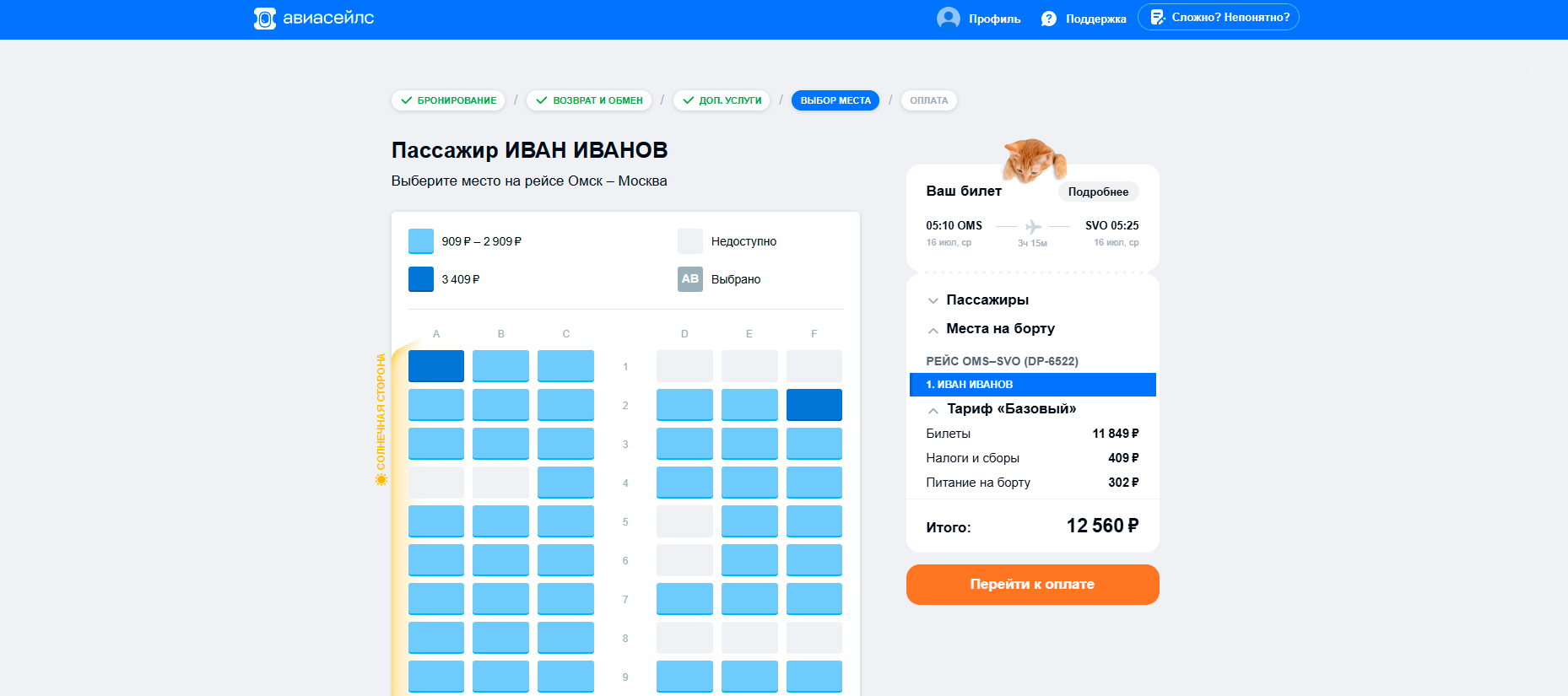Viewport: 1568px width, 696px height.
Task: Choose seat 9D
Action: coord(684,677)
